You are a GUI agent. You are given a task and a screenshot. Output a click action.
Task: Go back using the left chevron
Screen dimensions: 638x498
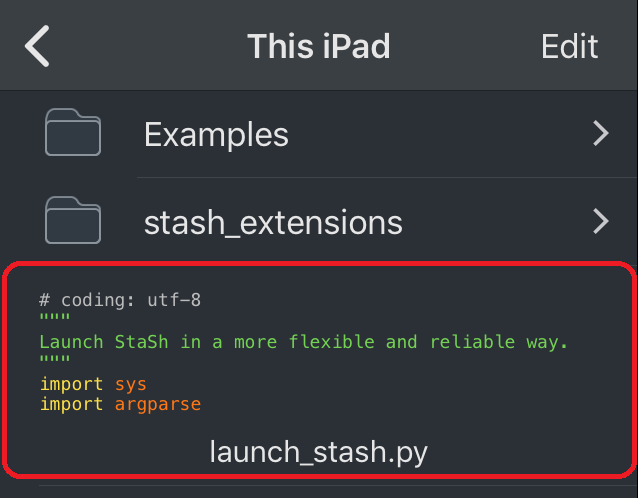pos(37,46)
